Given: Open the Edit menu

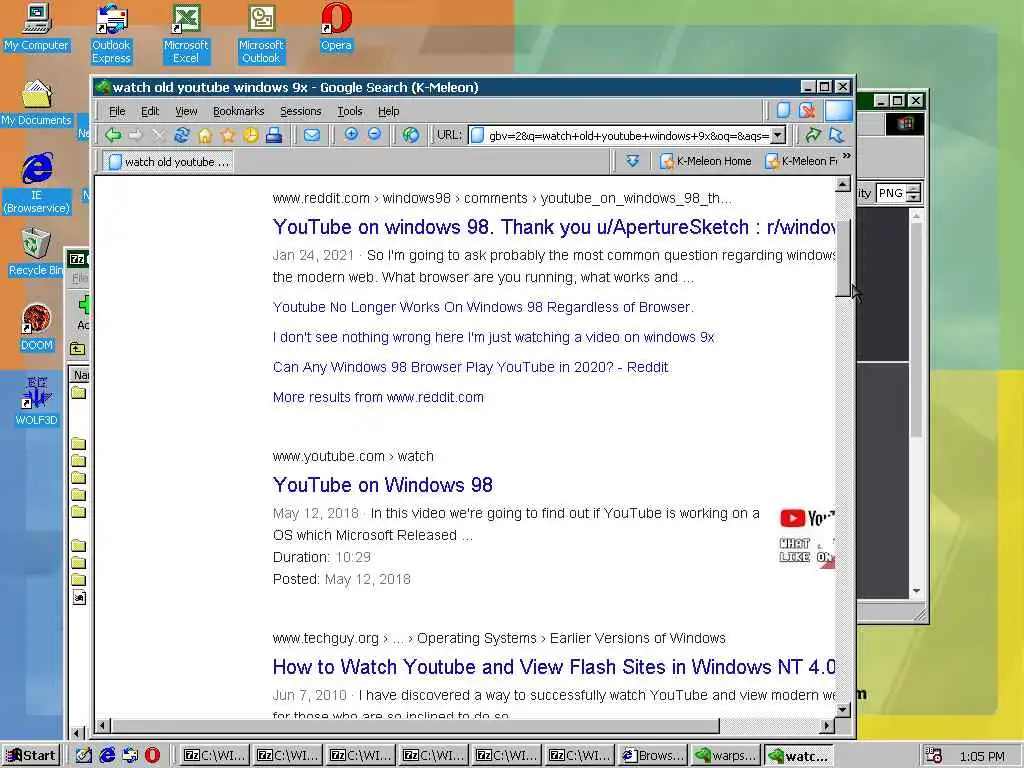Looking at the screenshot, I should pos(150,111).
